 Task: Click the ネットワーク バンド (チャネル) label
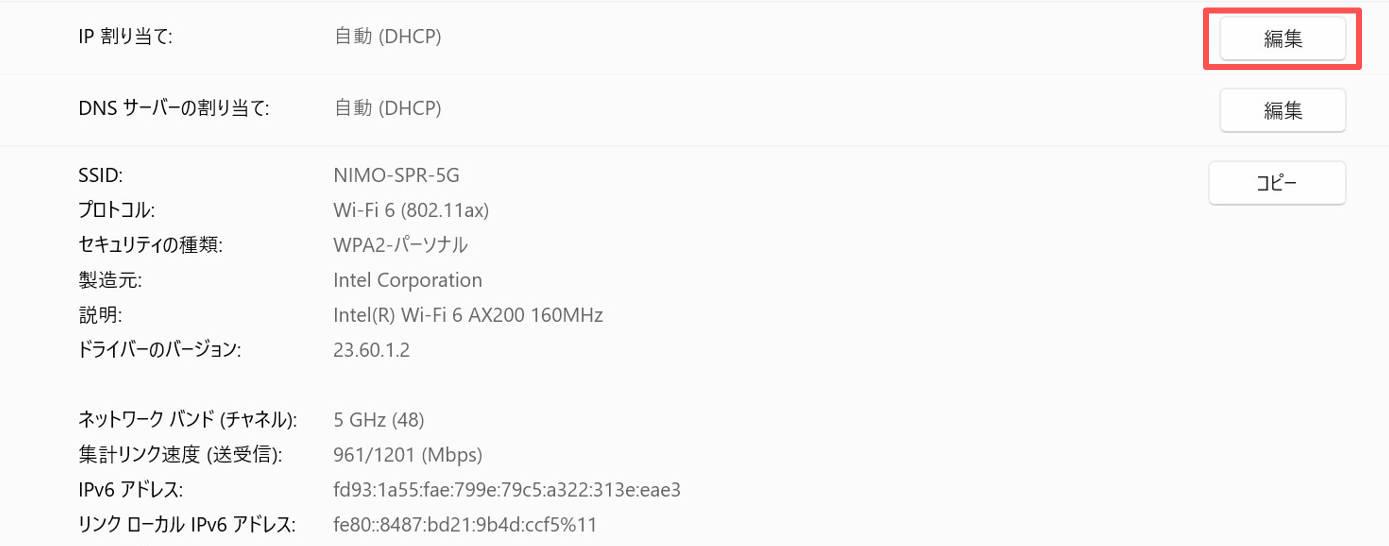(x=187, y=419)
